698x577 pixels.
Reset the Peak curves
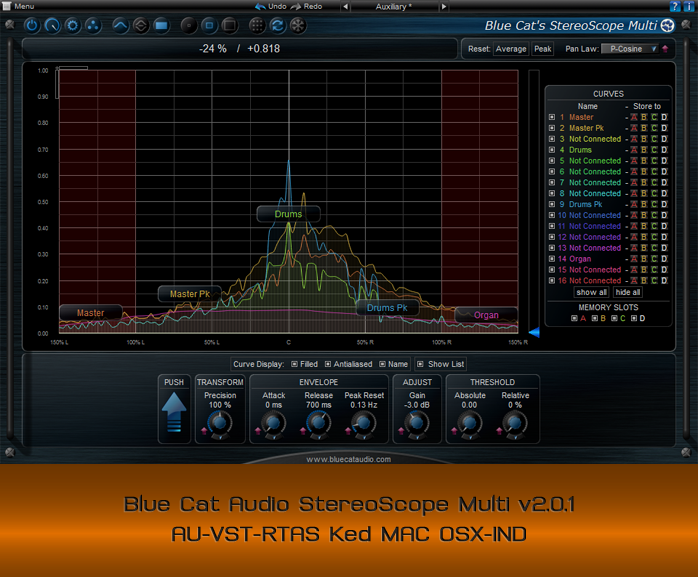tap(543, 49)
